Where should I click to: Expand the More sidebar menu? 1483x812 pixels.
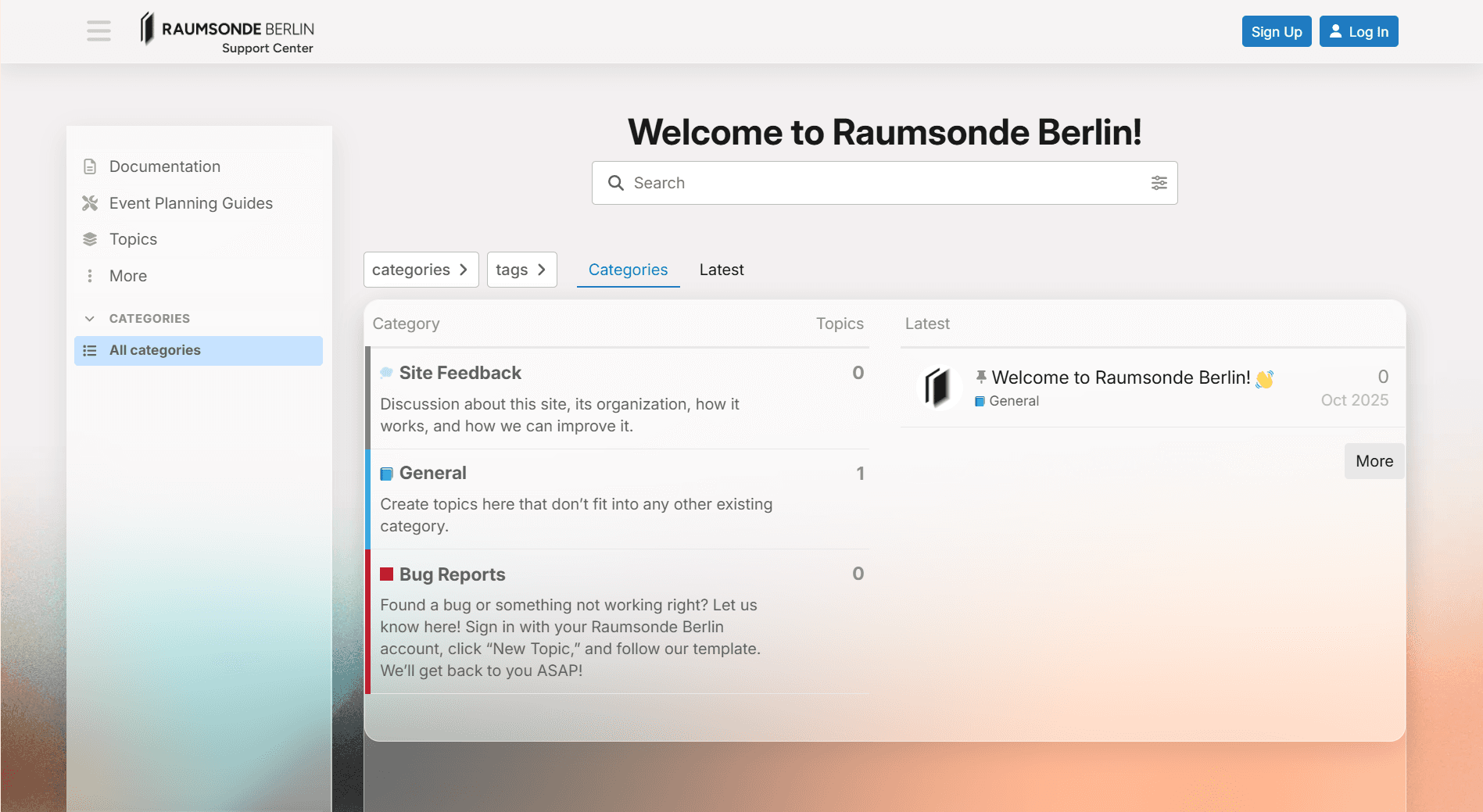click(x=127, y=276)
